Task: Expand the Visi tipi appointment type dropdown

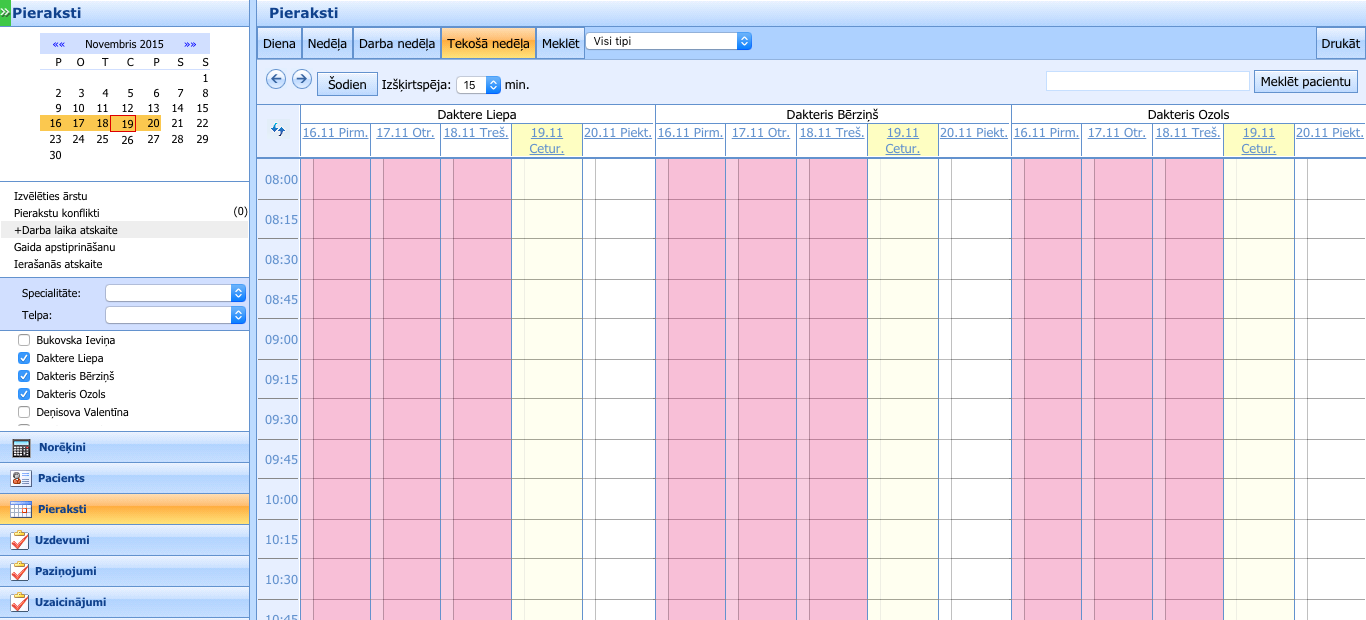Action: [668, 41]
